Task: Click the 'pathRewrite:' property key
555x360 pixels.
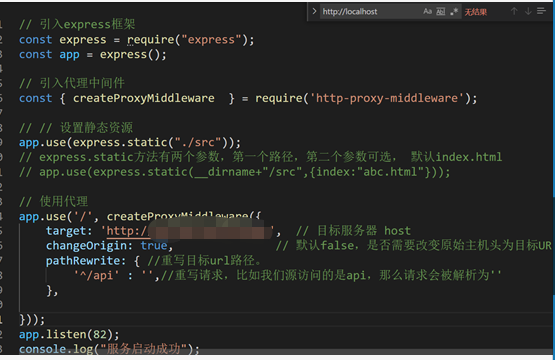Action: pyautogui.click(x=86, y=261)
